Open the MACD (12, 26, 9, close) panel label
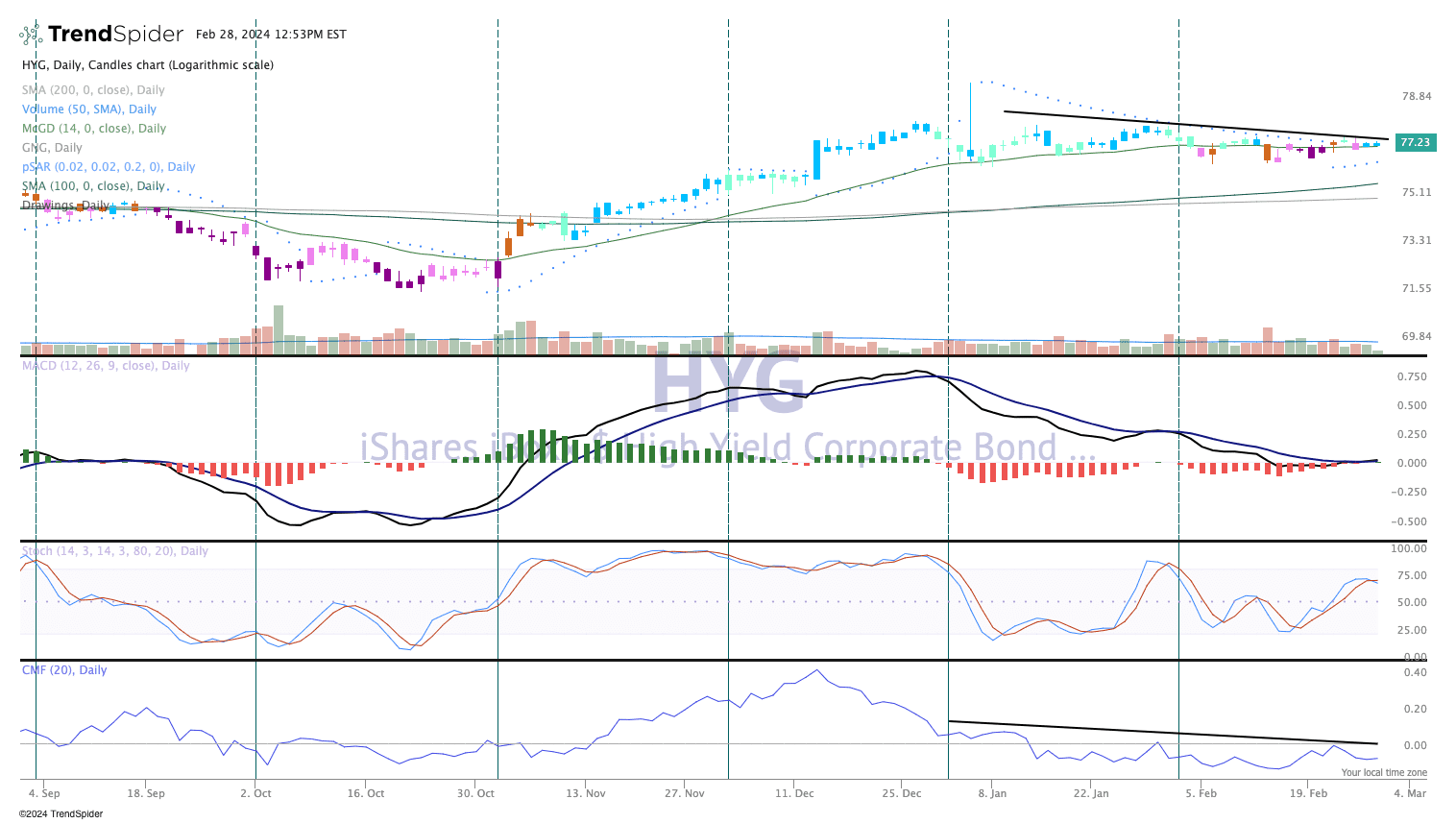Screen dimensions: 1456x823 click(106, 366)
